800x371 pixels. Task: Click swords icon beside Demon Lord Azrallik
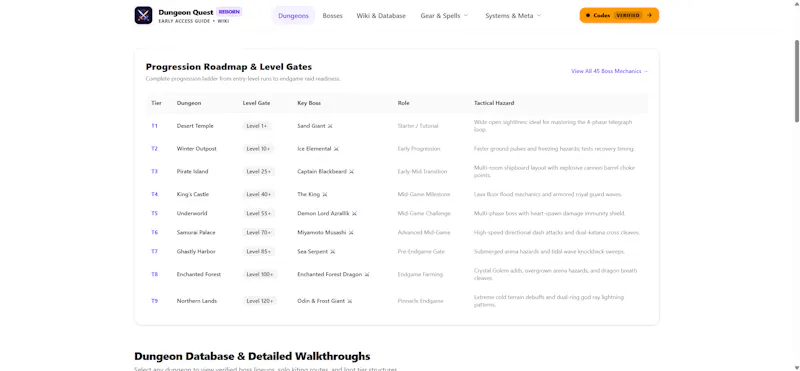[x=355, y=213]
